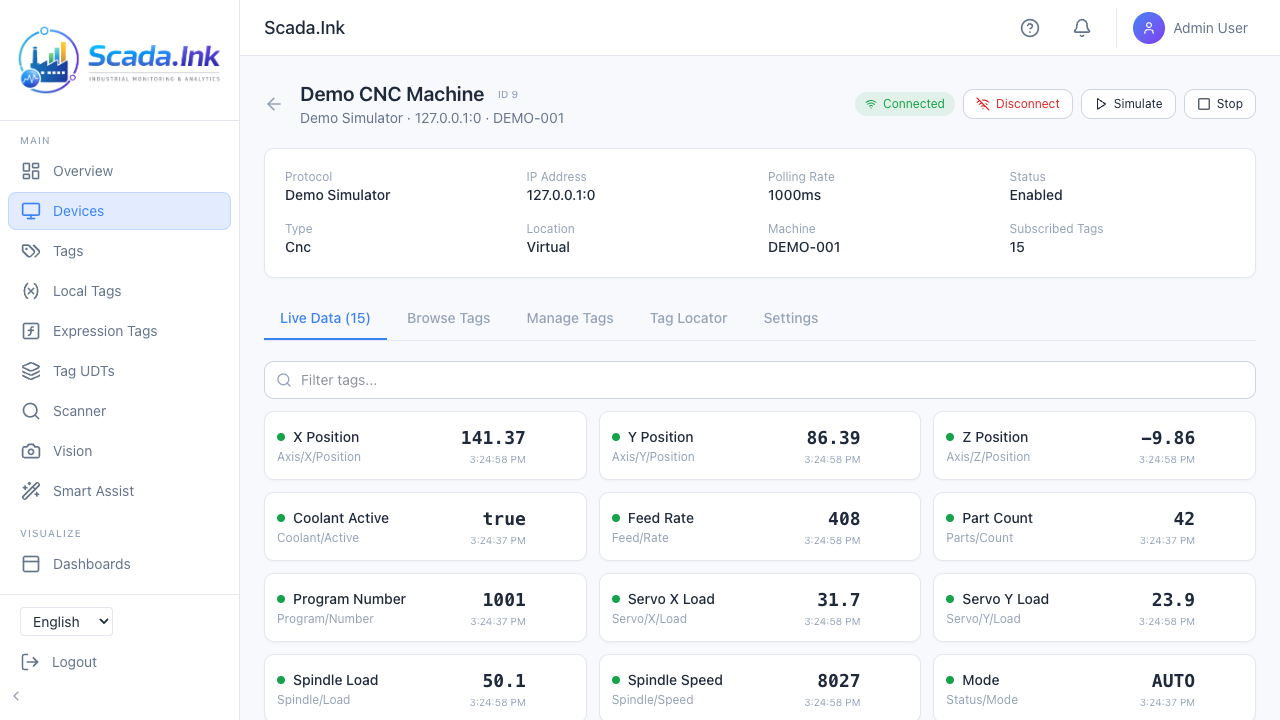
Task: Click the Logout door icon
Action: point(31,662)
